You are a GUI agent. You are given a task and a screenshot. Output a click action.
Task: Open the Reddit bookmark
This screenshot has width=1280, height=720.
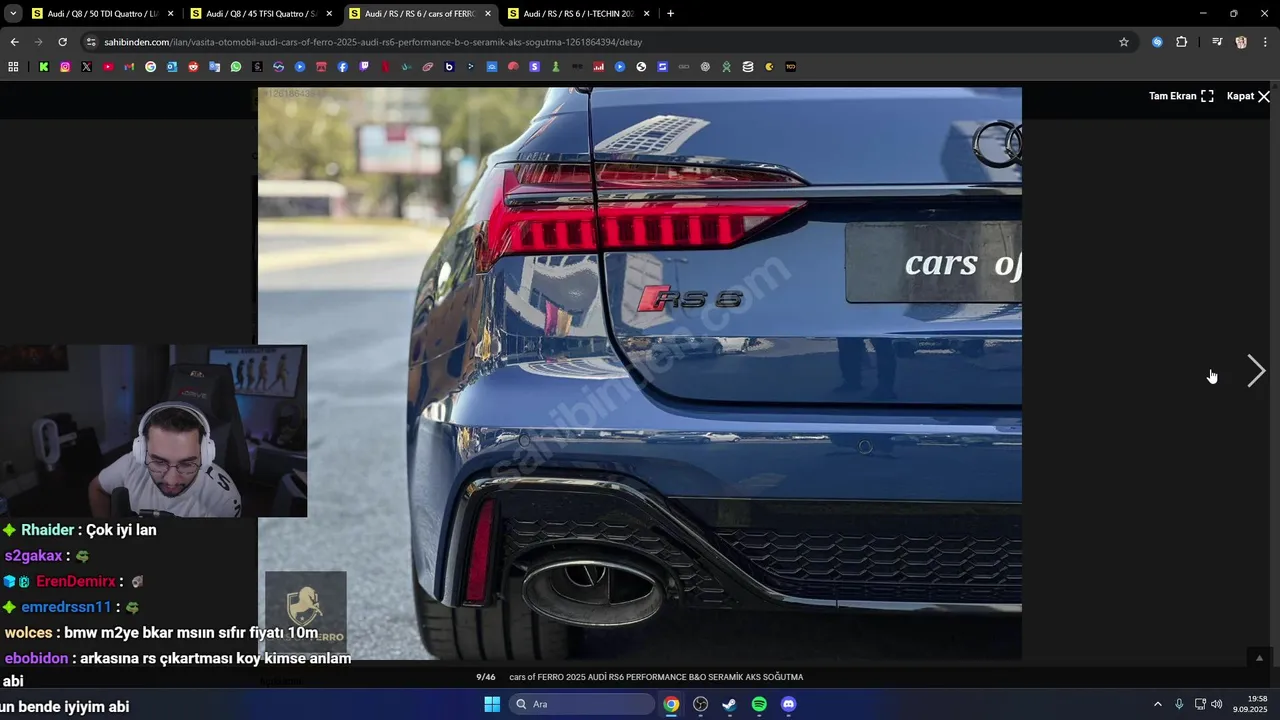(193, 67)
